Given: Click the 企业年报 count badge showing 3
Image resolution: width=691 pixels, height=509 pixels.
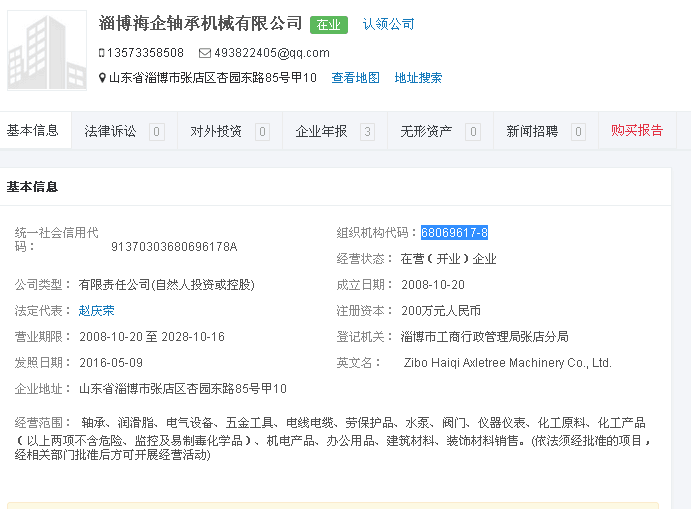Looking at the screenshot, I should coord(367,132).
